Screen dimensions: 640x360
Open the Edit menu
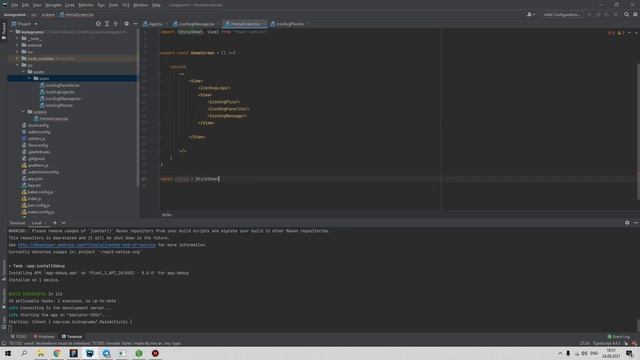coord(25,5)
